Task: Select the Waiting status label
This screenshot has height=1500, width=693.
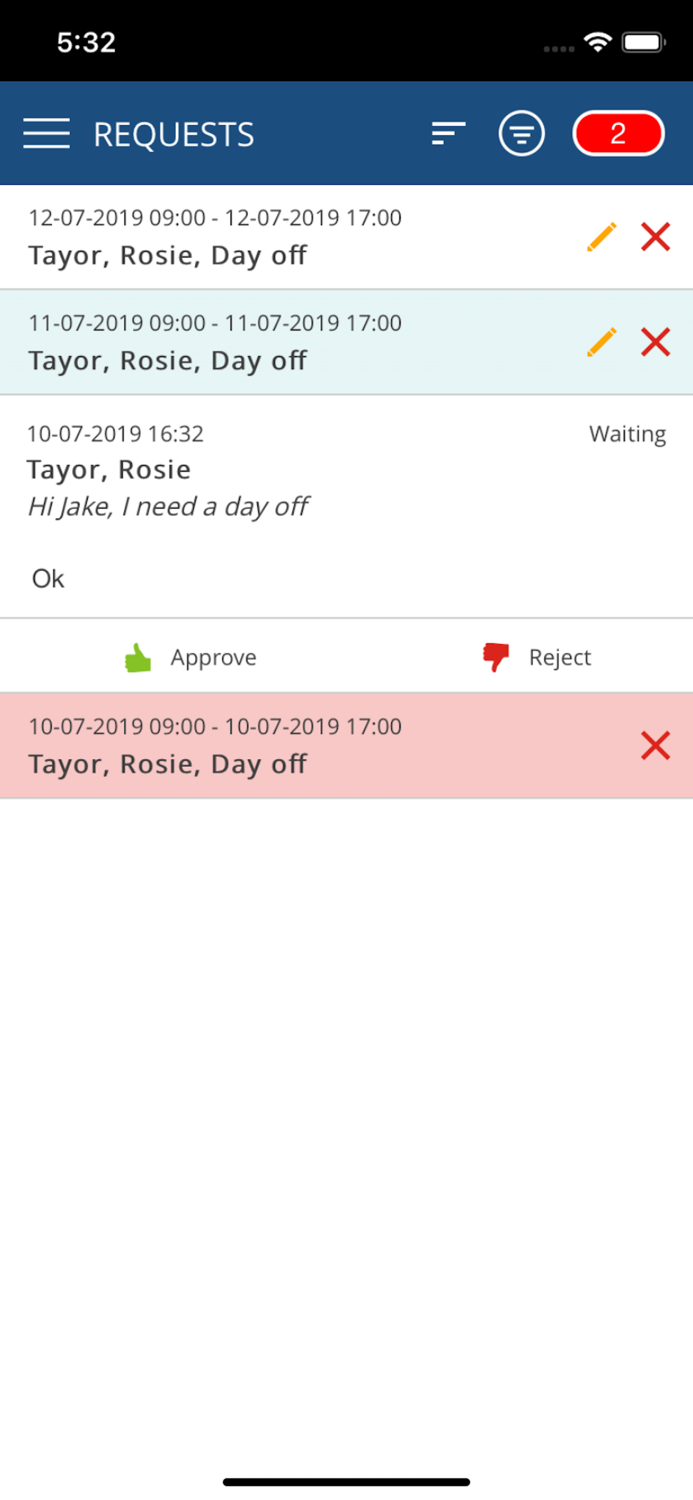Action: click(627, 433)
